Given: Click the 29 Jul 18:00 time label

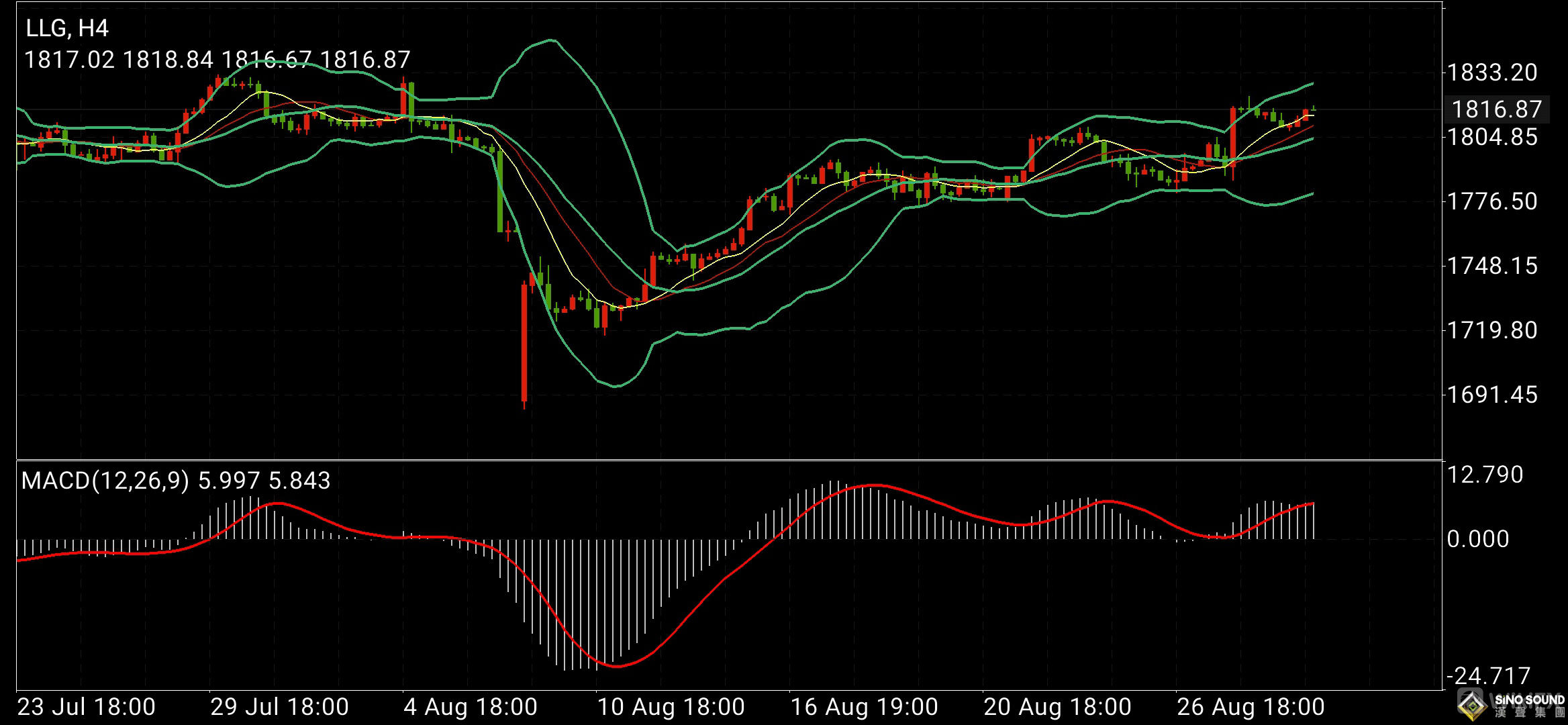Looking at the screenshot, I should pos(280,707).
